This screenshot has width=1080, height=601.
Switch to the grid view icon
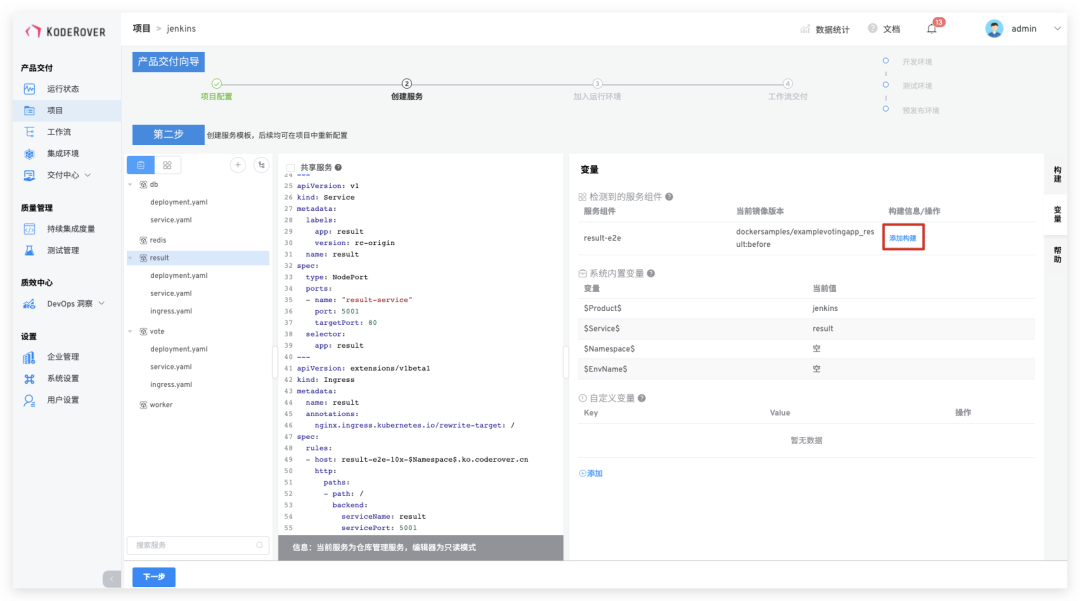point(167,165)
